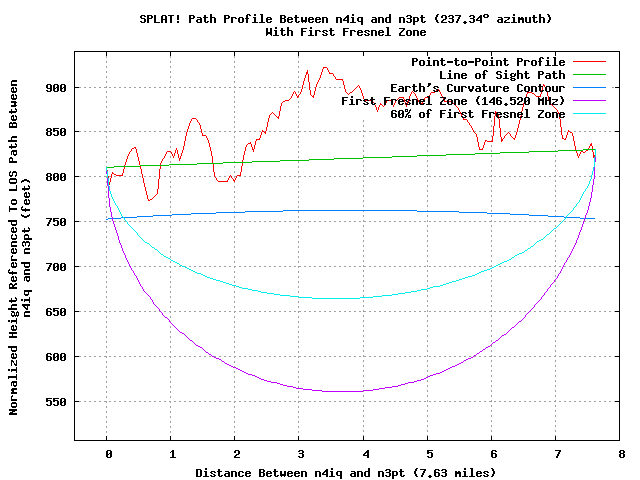
Task: Click the y-axis tick label 850
Action: 56,132
